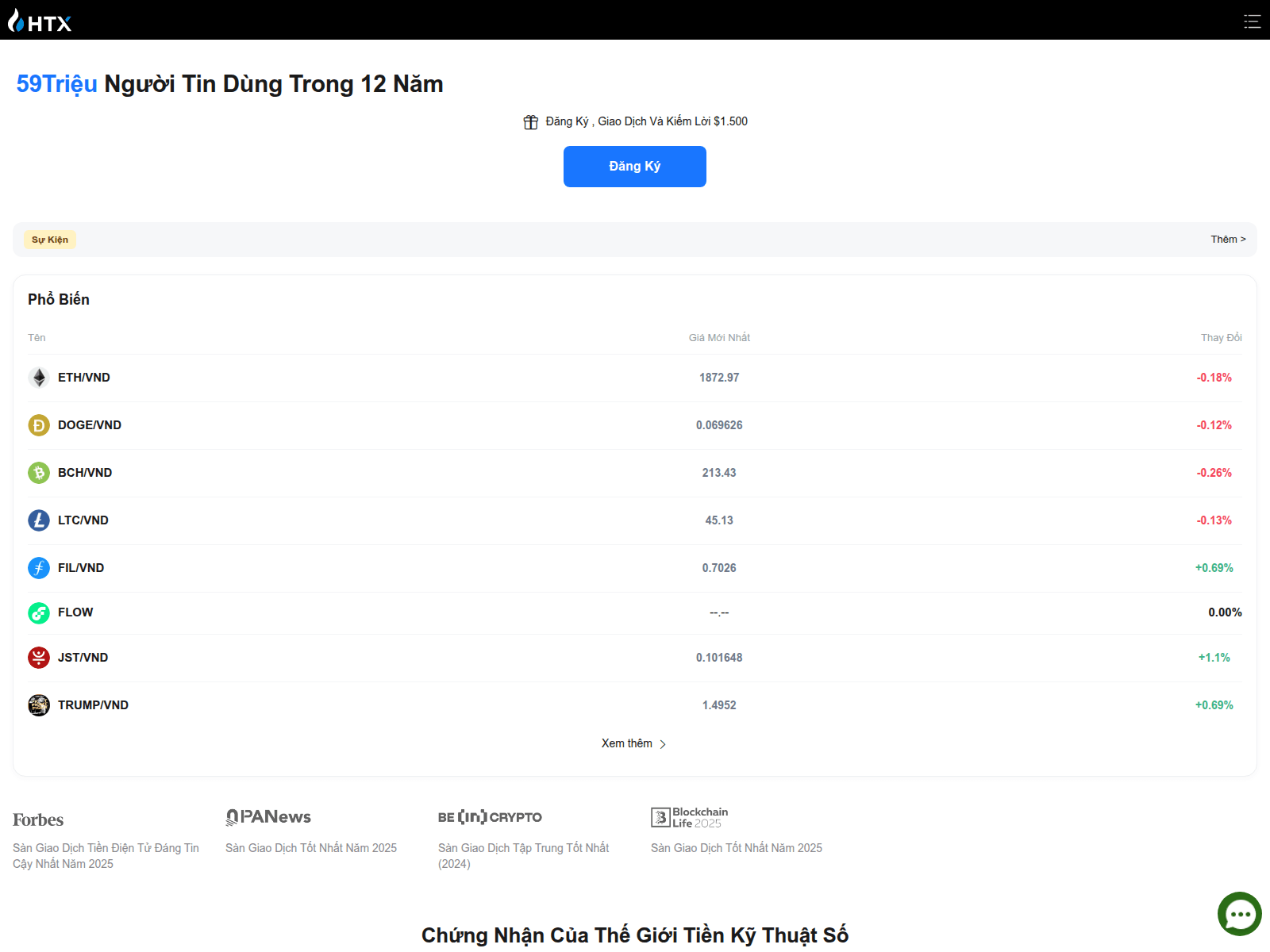Click the 59Triệu headline text
This screenshot has height=952, width=1270.
57,84
